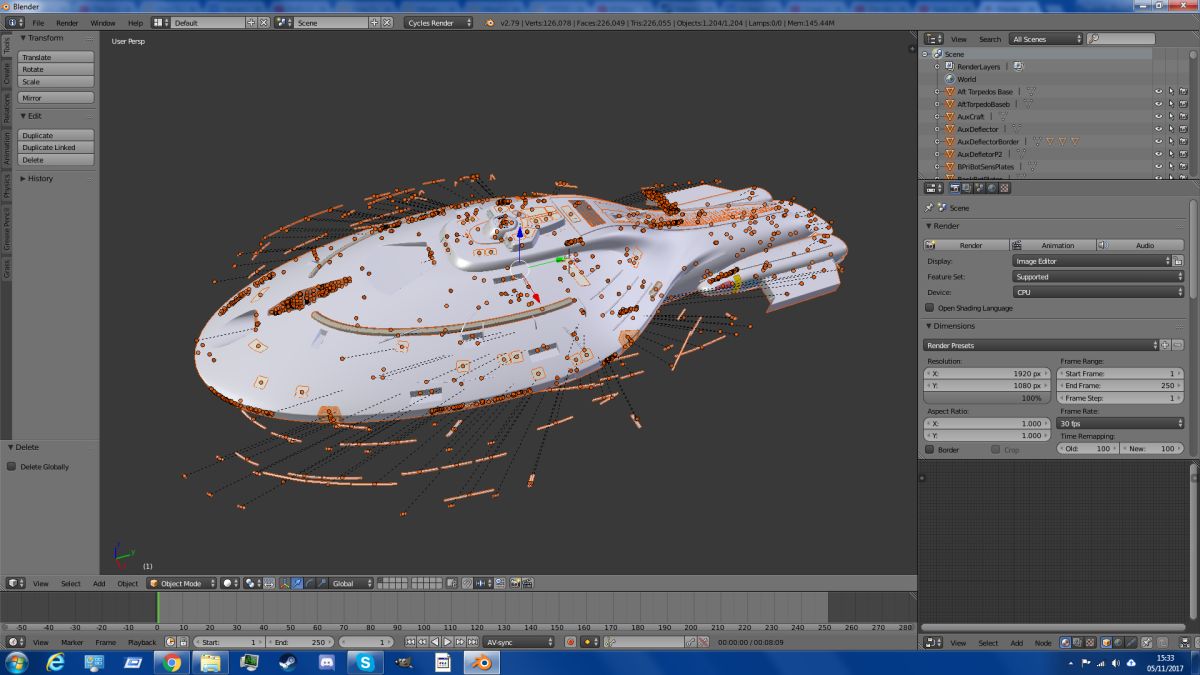This screenshot has height=675, width=1200.
Task: Add a new scene with plus icon
Action: (375, 22)
